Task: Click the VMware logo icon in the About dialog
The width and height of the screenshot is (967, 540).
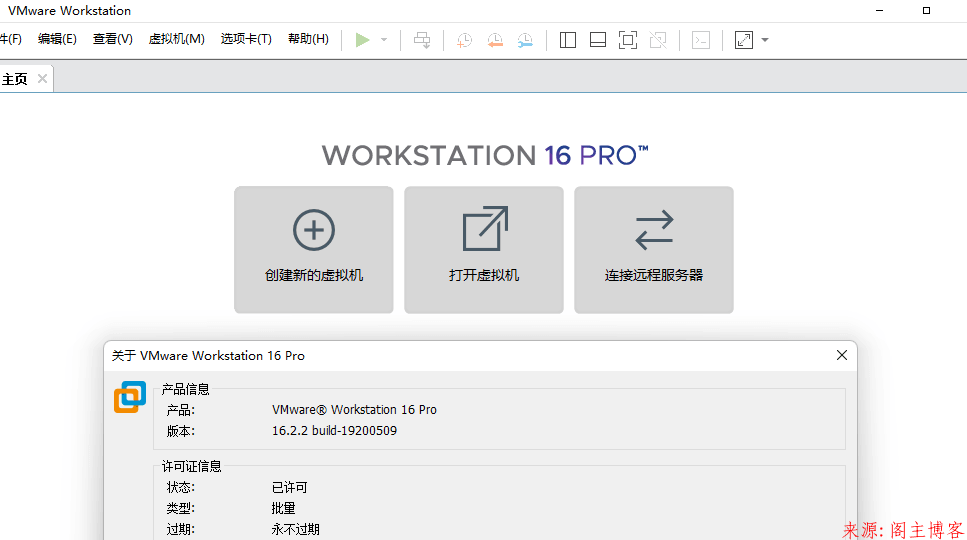Action: point(130,397)
